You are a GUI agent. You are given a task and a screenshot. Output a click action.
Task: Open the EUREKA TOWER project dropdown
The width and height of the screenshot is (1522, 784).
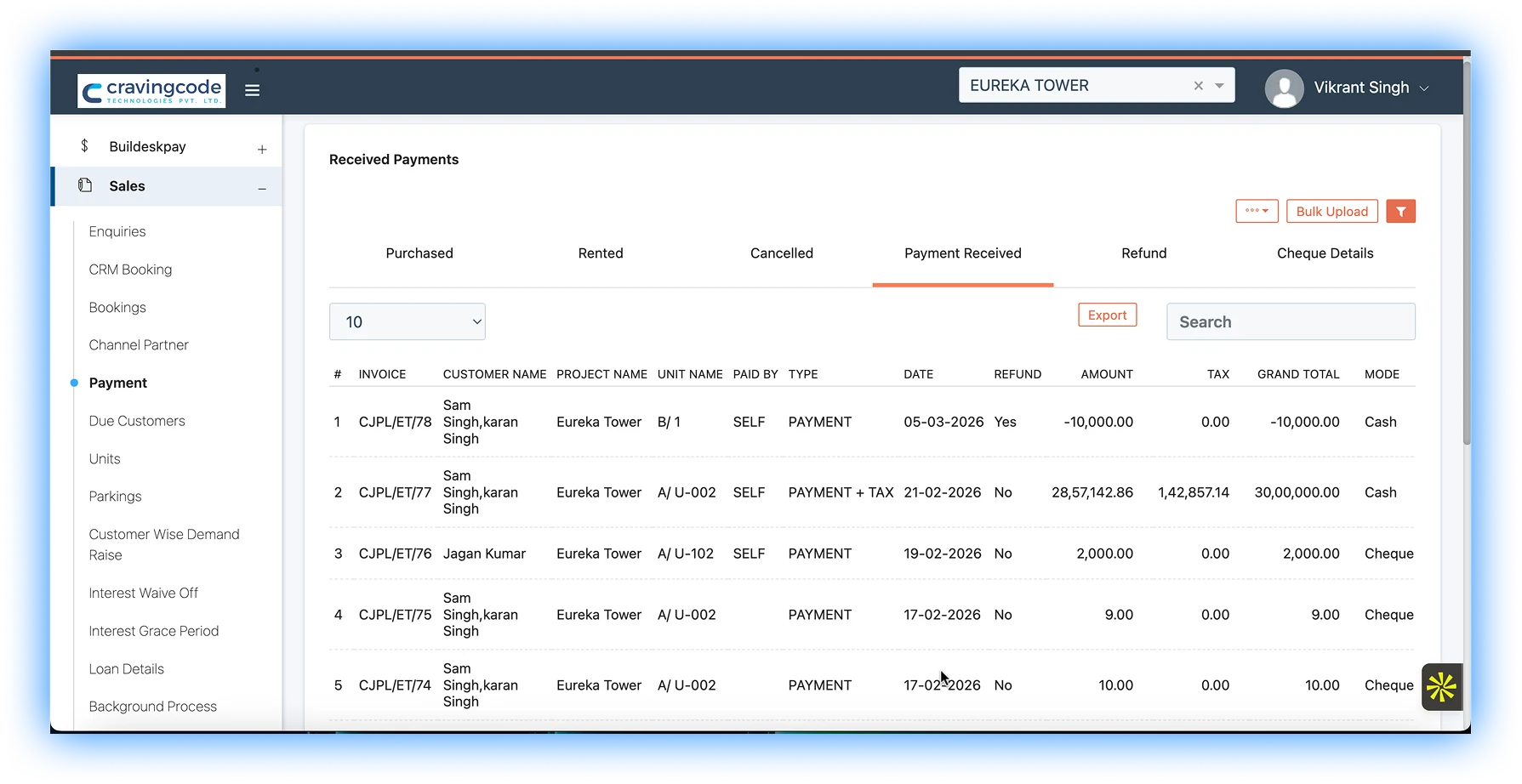click(x=1219, y=86)
